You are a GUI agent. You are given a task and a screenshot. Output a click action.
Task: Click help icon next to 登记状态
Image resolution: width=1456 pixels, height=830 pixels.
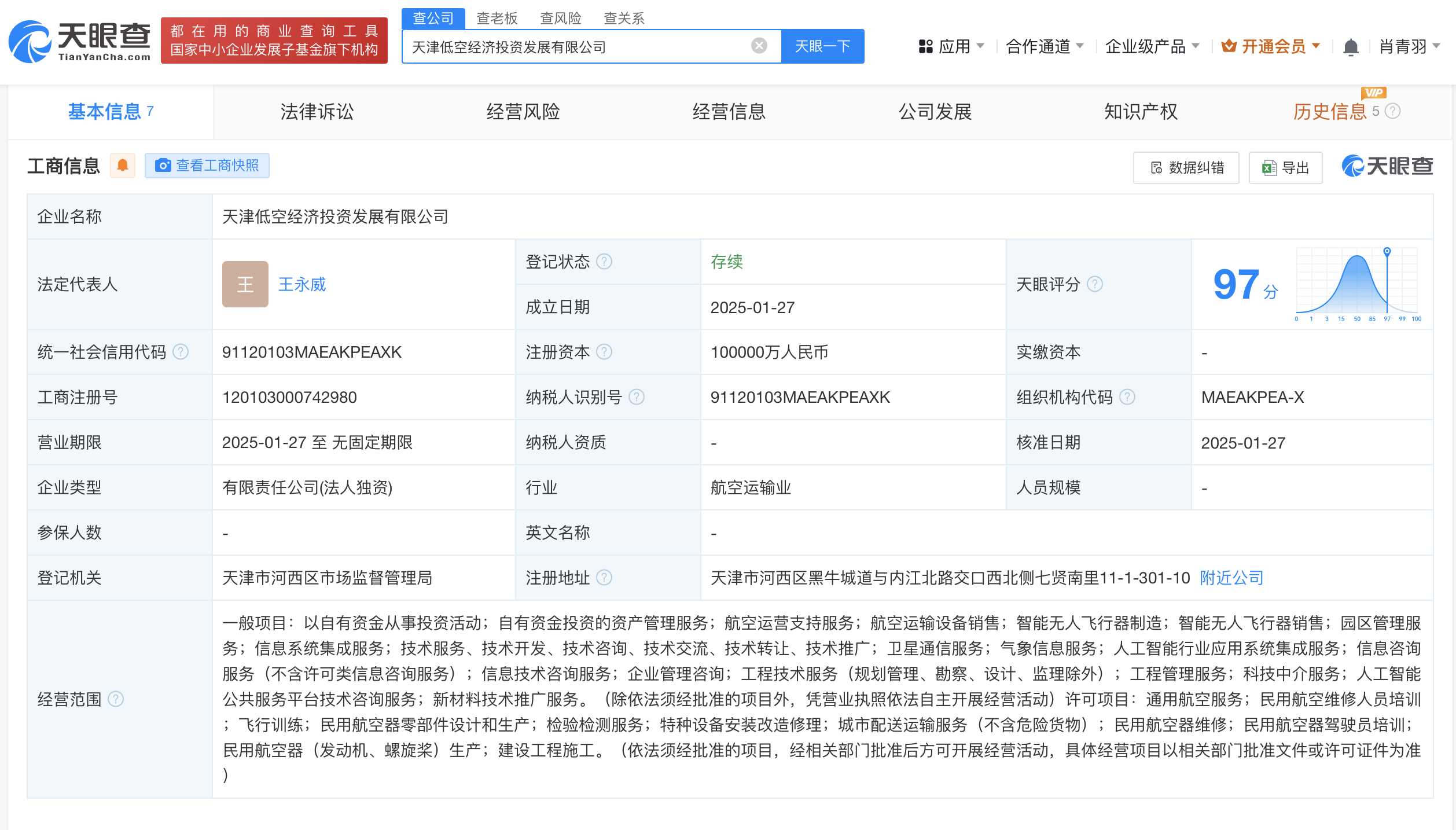(604, 262)
